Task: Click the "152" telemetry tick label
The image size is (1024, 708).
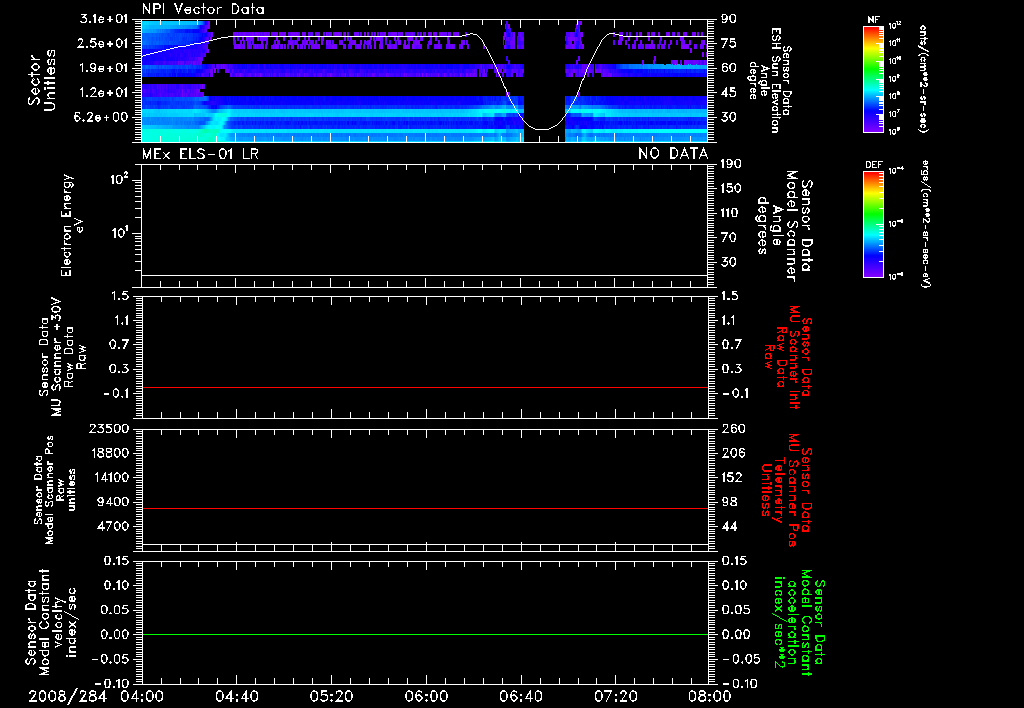Action: point(731,477)
